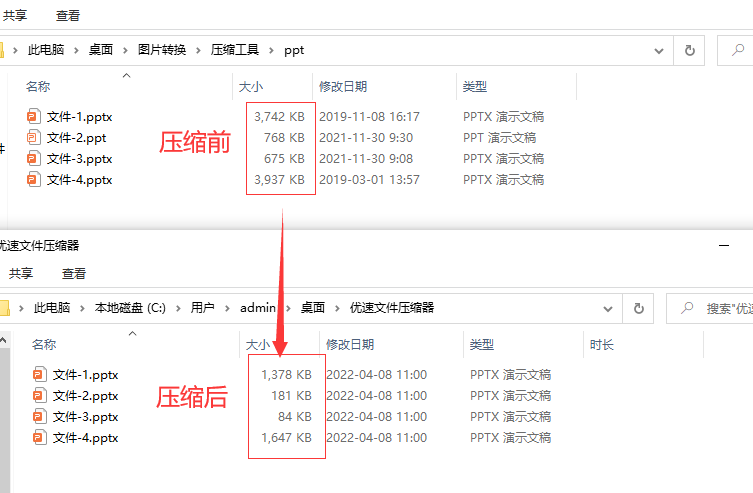Open address history dropdown in 优速文件压缩器 window
The width and height of the screenshot is (753, 493).
[x=608, y=309]
